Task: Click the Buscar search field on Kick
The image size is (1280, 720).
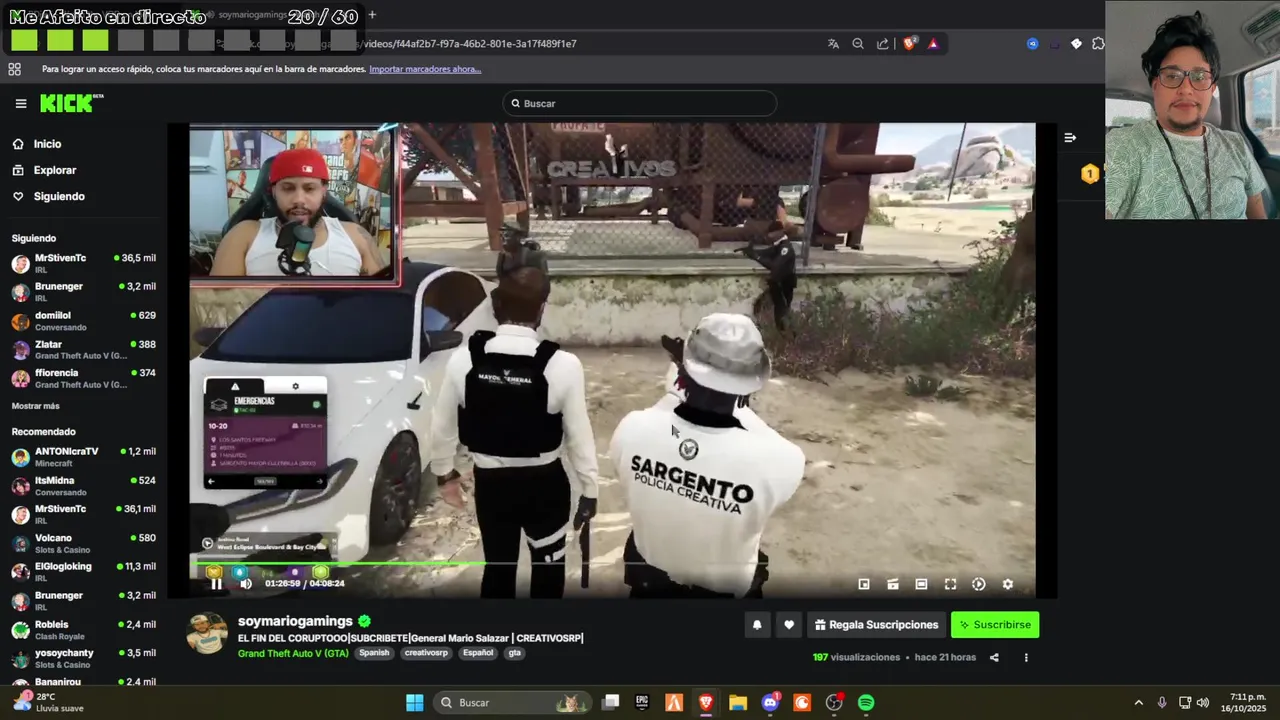Action: (640, 103)
